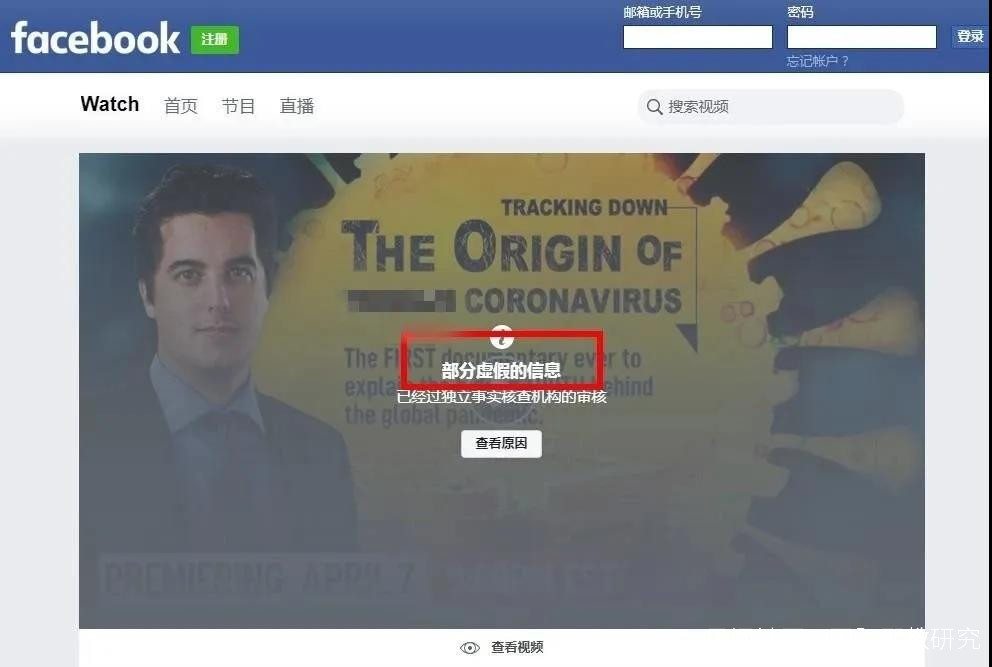Focus the 密码 password input field
The image size is (992, 667).
(x=861, y=37)
